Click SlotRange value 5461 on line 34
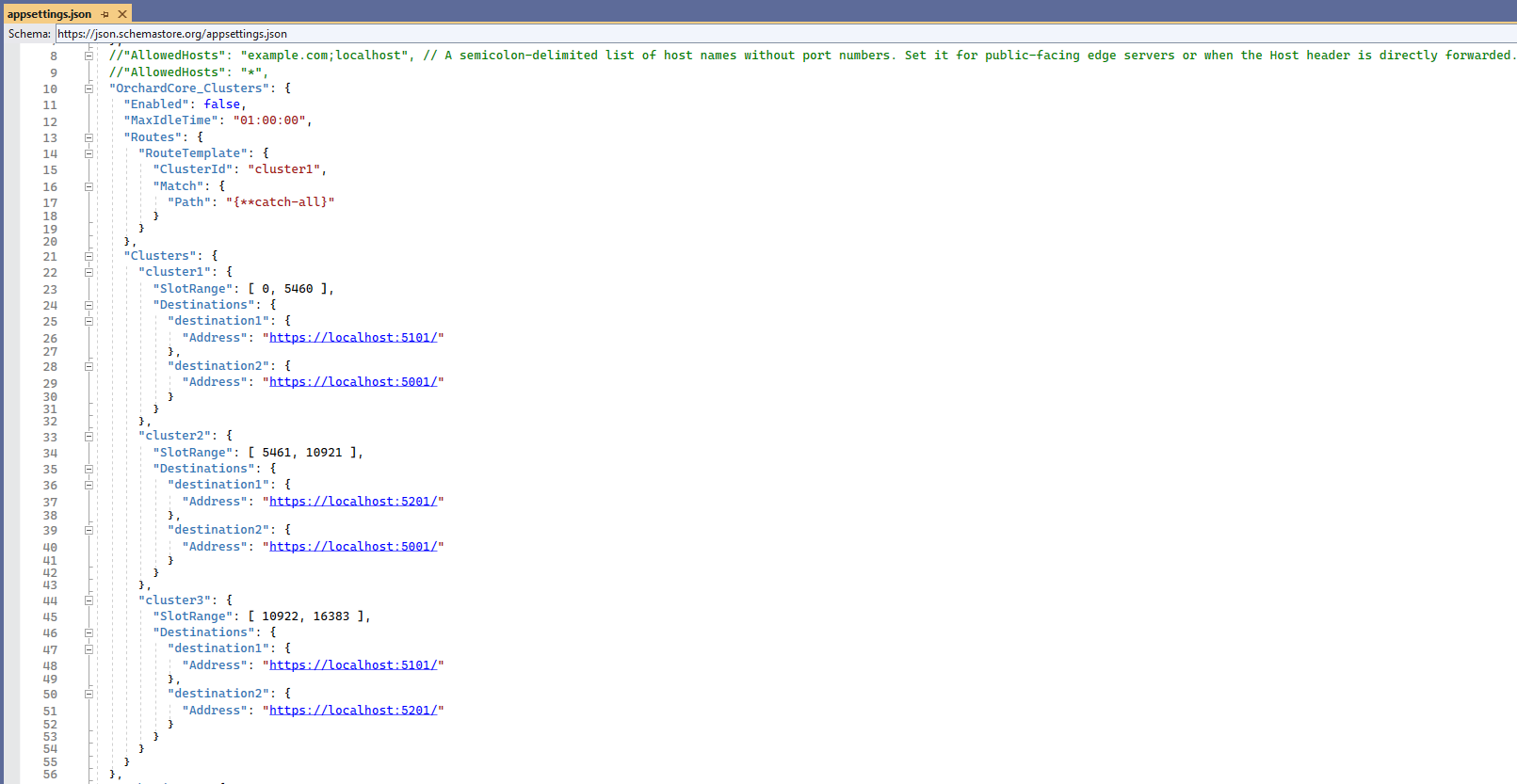Image resolution: width=1517 pixels, height=784 pixels. click(277, 453)
